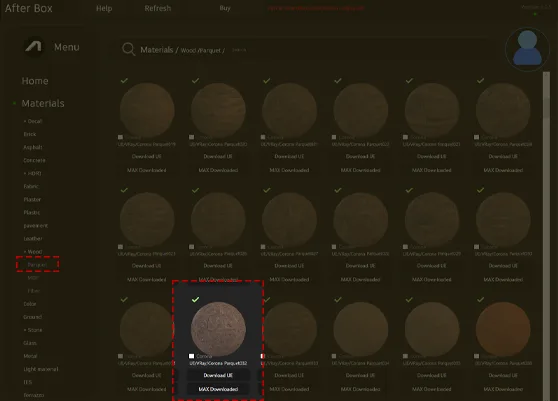Viewport: 558px width, 401px height.
Task: Select the highlighted Parquet032 sphere thumbnail
Action: (x=218, y=329)
